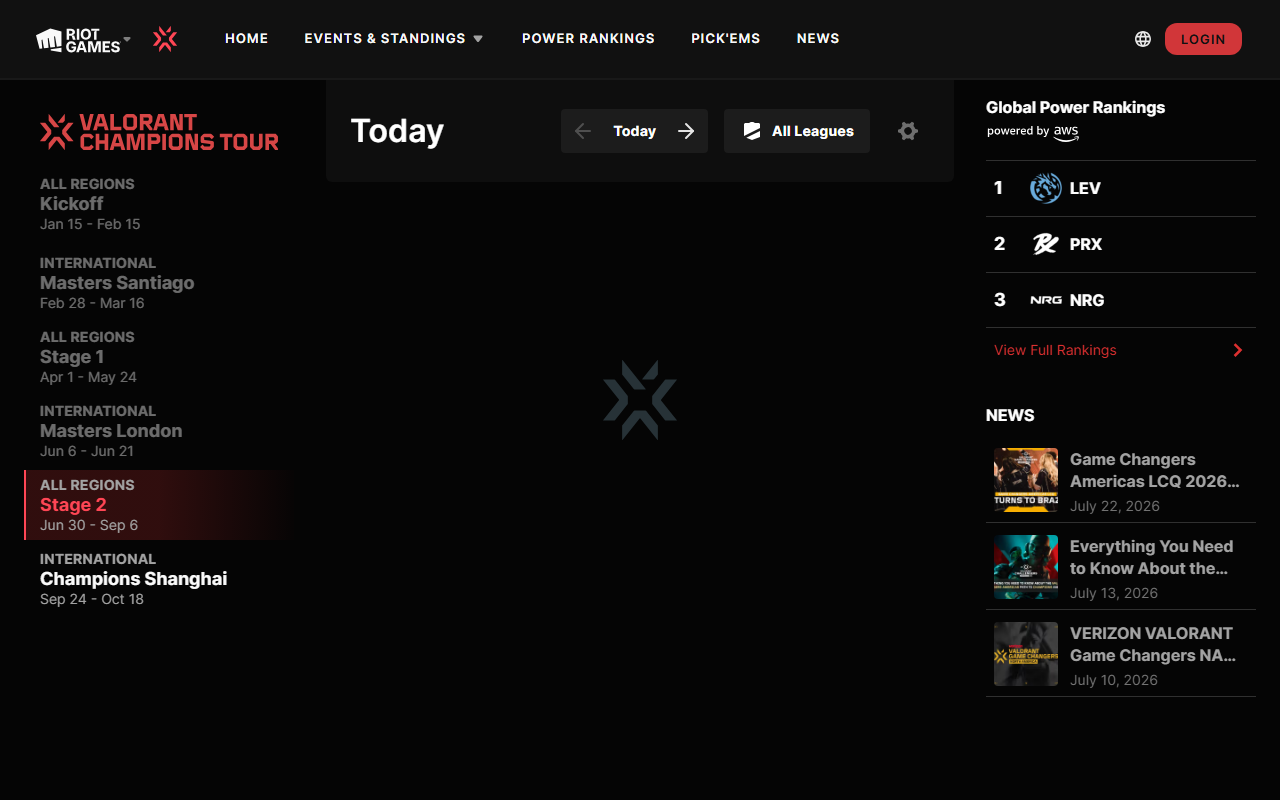Select the highlighted Stage 2 event

tap(160, 505)
